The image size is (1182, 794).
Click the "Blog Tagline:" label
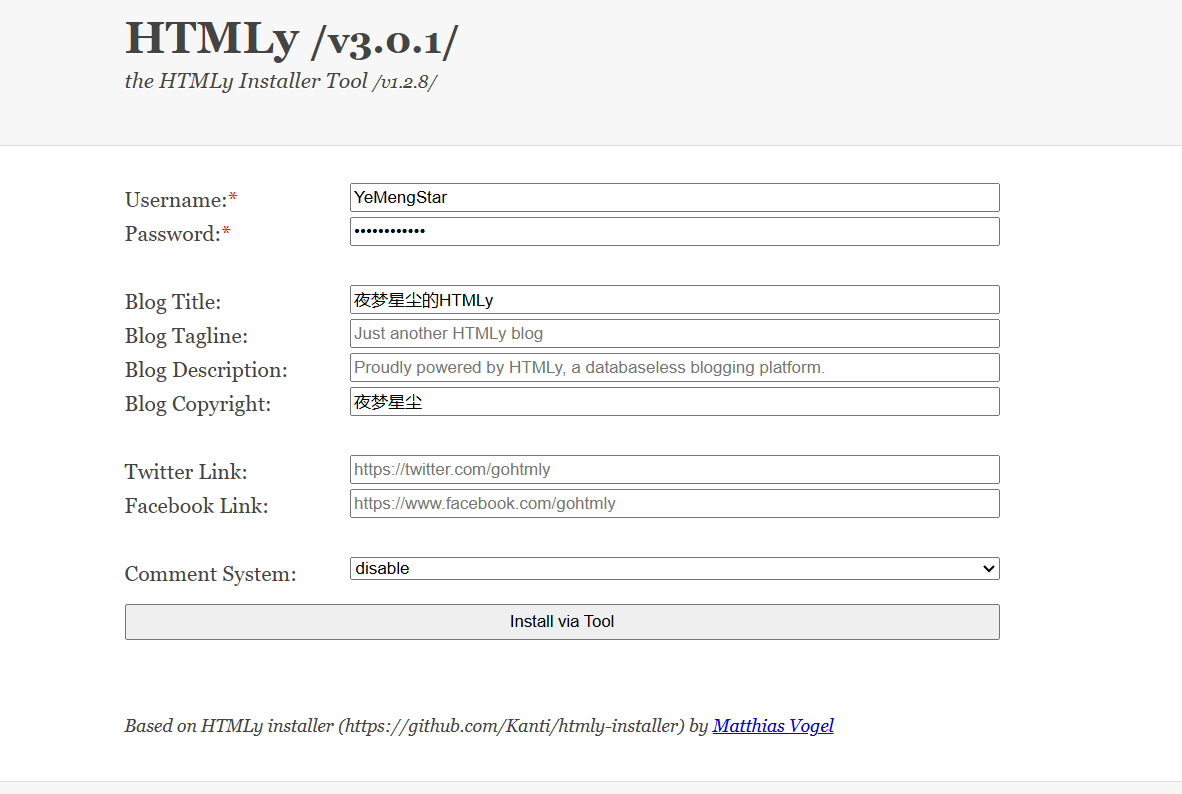coord(186,336)
